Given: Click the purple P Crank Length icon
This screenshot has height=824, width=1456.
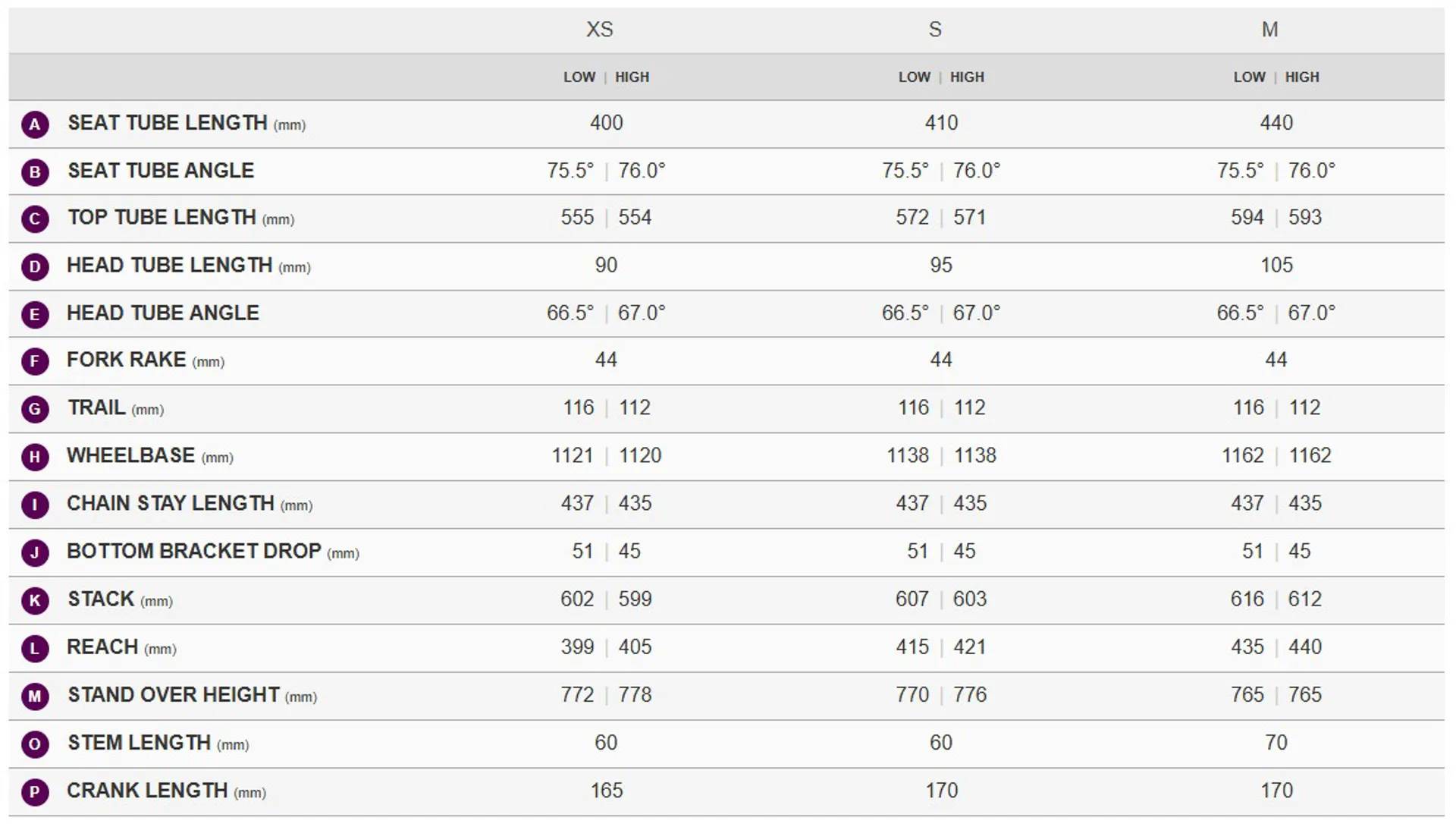Looking at the screenshot, I should [x=35, y=792].
